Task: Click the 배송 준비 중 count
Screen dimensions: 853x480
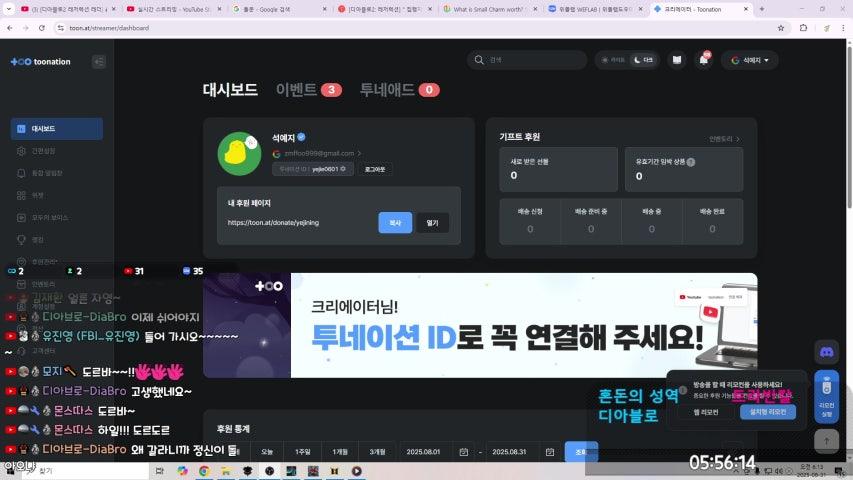Action: pos(591,229)
